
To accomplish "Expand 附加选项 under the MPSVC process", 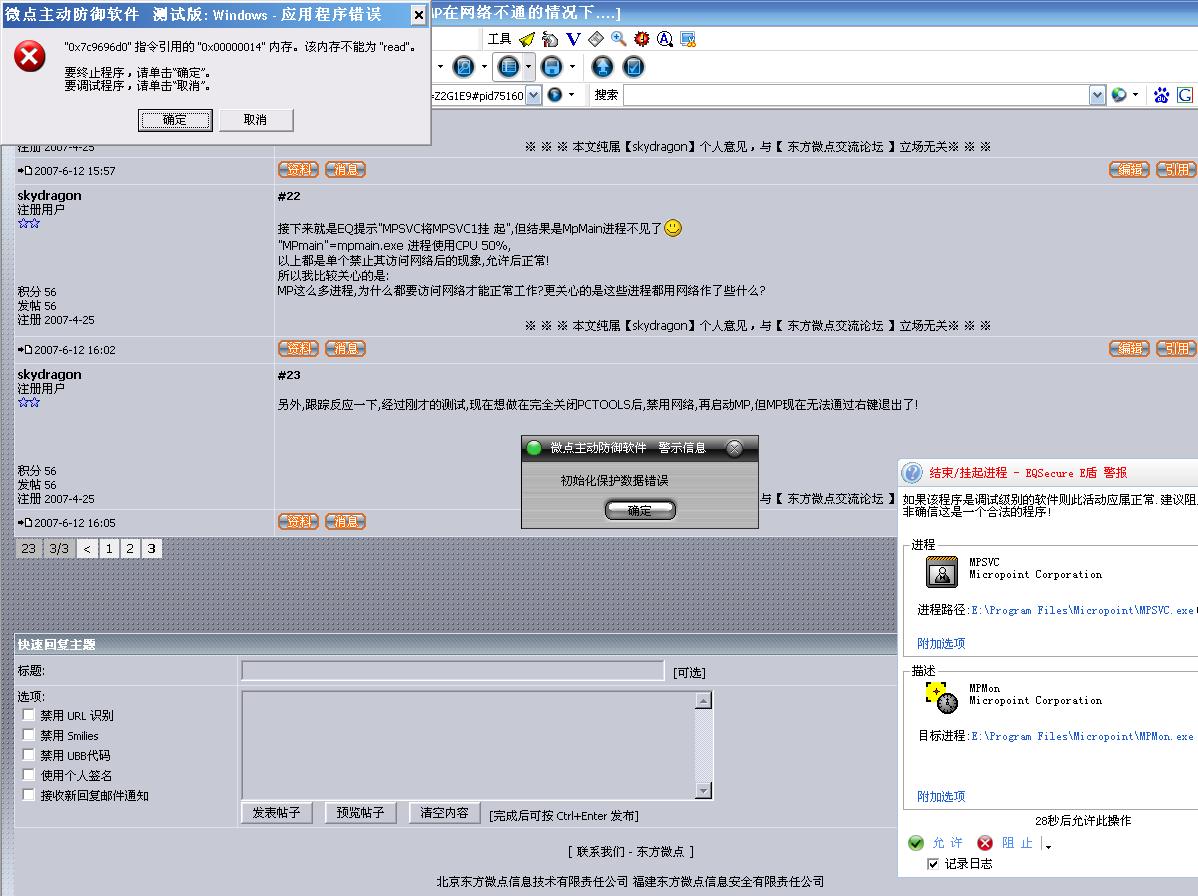I will pyautogui.click(x=941, y=643).
